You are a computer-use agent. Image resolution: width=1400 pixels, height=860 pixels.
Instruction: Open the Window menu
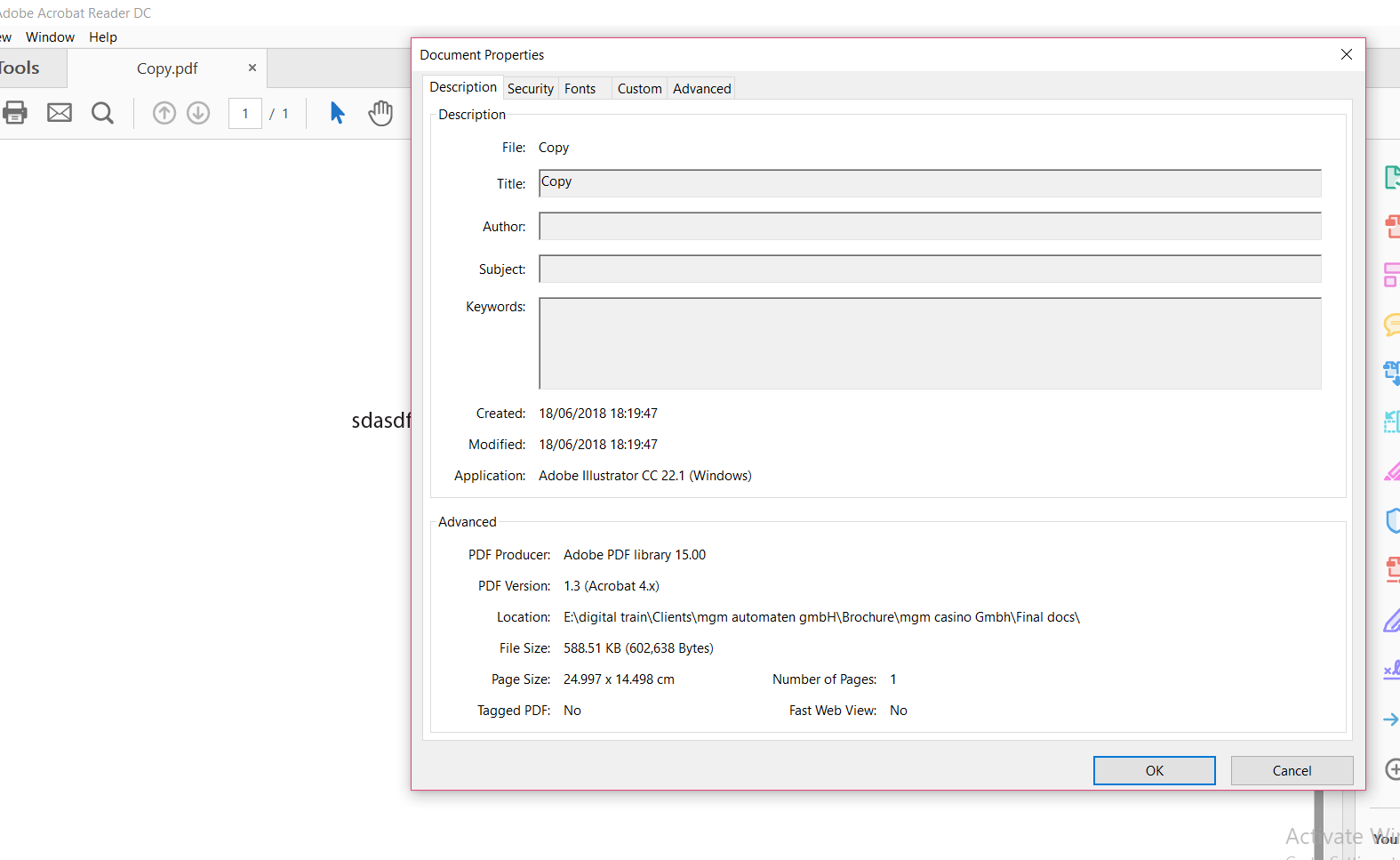[50, 37]
